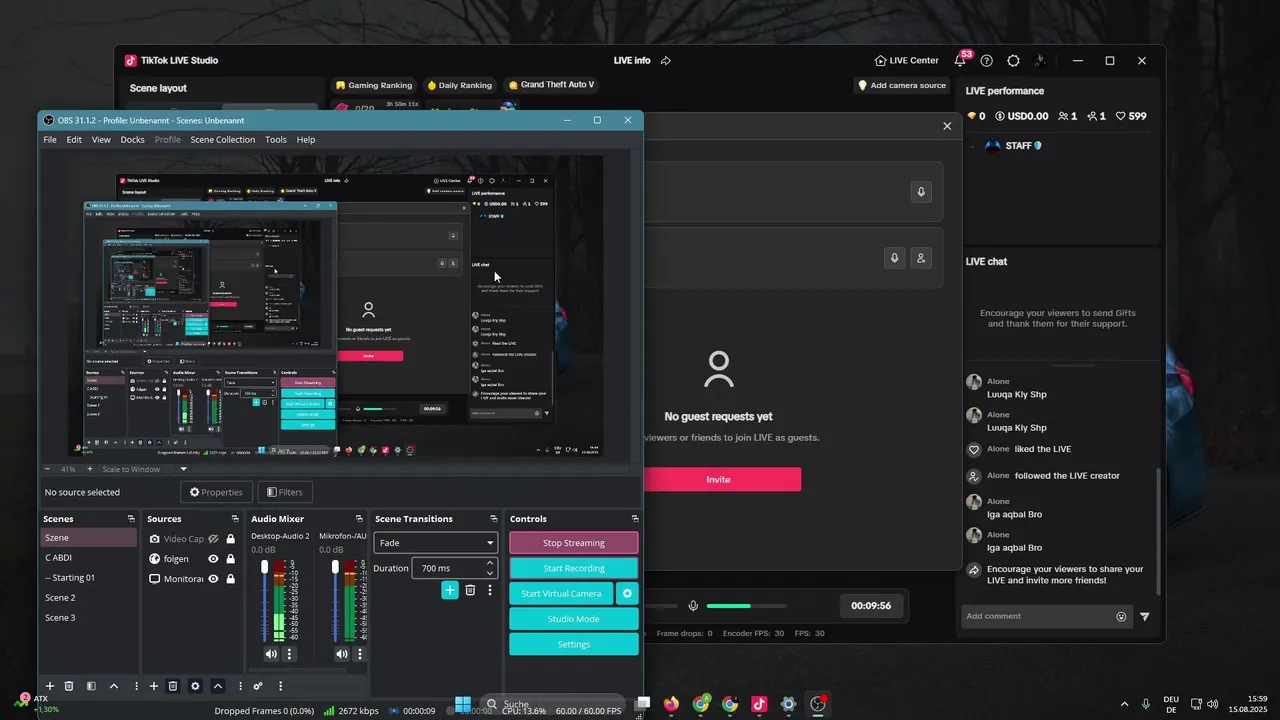Image resolution: width=1280 pixels, height=720 pixels.
Task: Increase transition Duration with up arrow
Action: (490, 563)
